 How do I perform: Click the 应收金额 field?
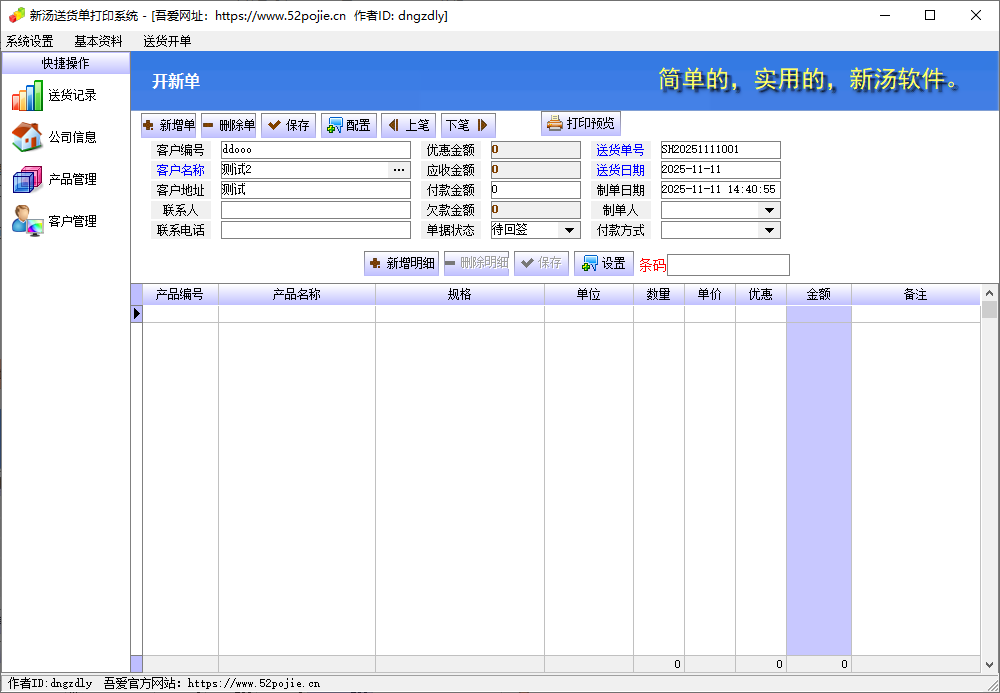pyautogui.click(x=536, y=170)
